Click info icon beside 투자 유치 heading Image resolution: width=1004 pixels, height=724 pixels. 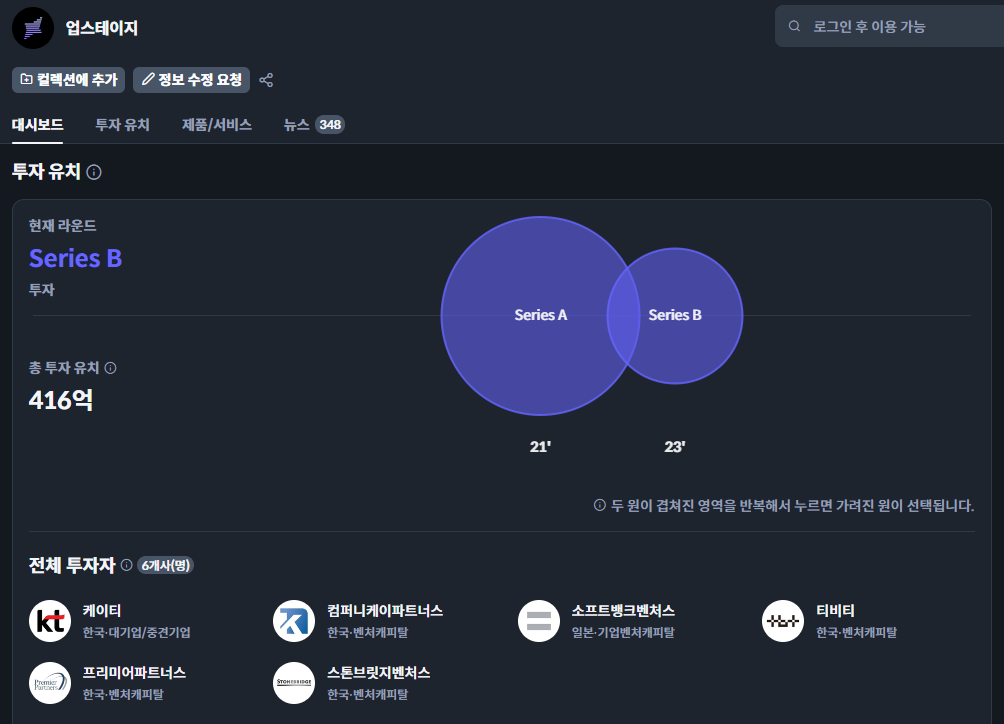(94, 172)
